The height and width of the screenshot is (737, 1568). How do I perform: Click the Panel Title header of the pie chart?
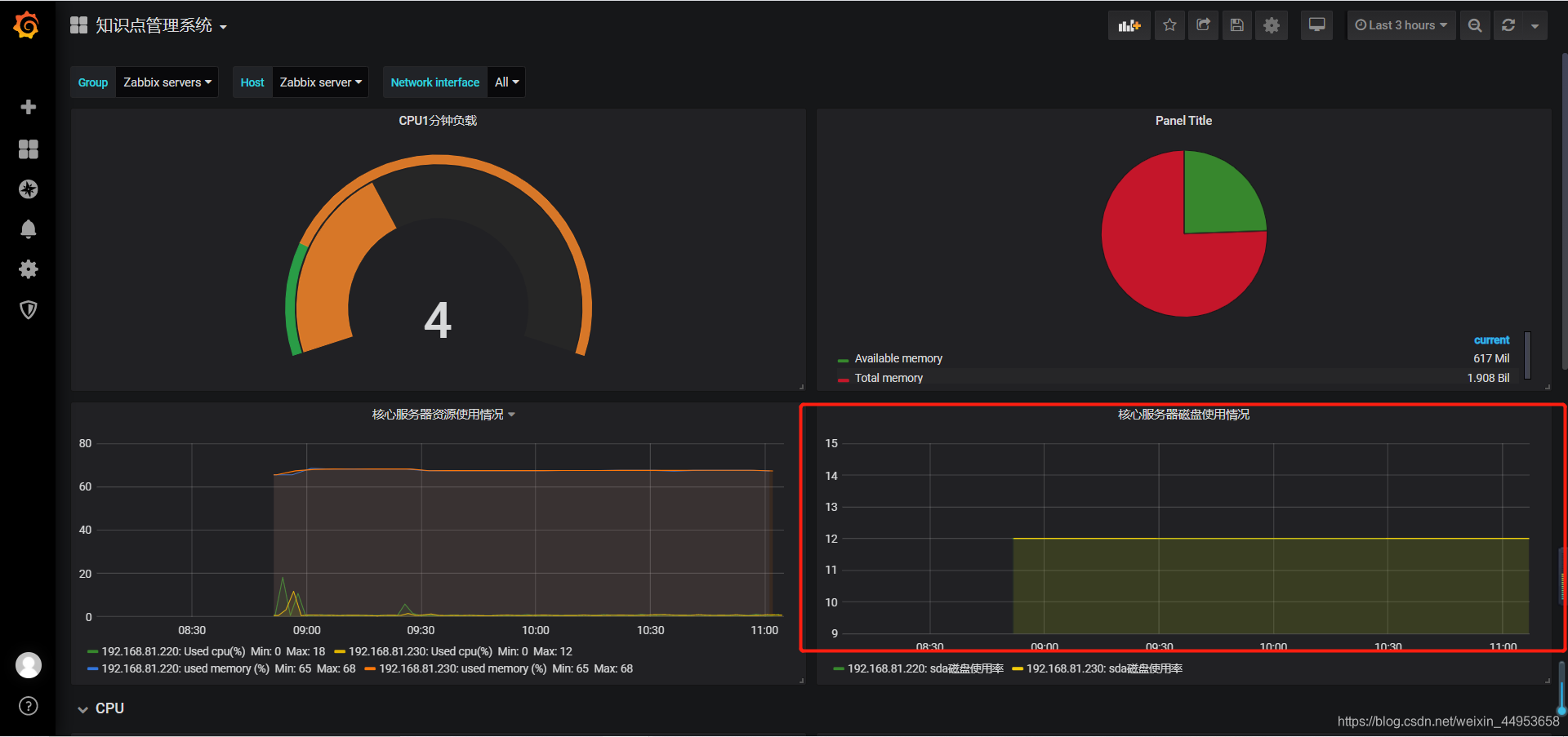1183,121
